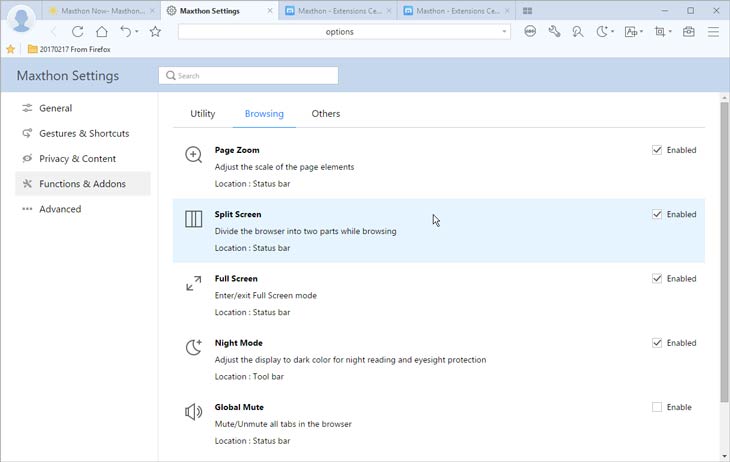The width and height of the screenshot is (730, 462).
Task: Switch to the Browsing tab
Action: point(264,114)
